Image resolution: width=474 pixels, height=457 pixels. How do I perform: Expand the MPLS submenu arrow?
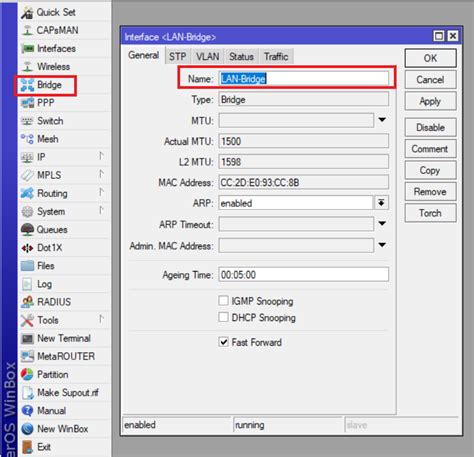101,174
